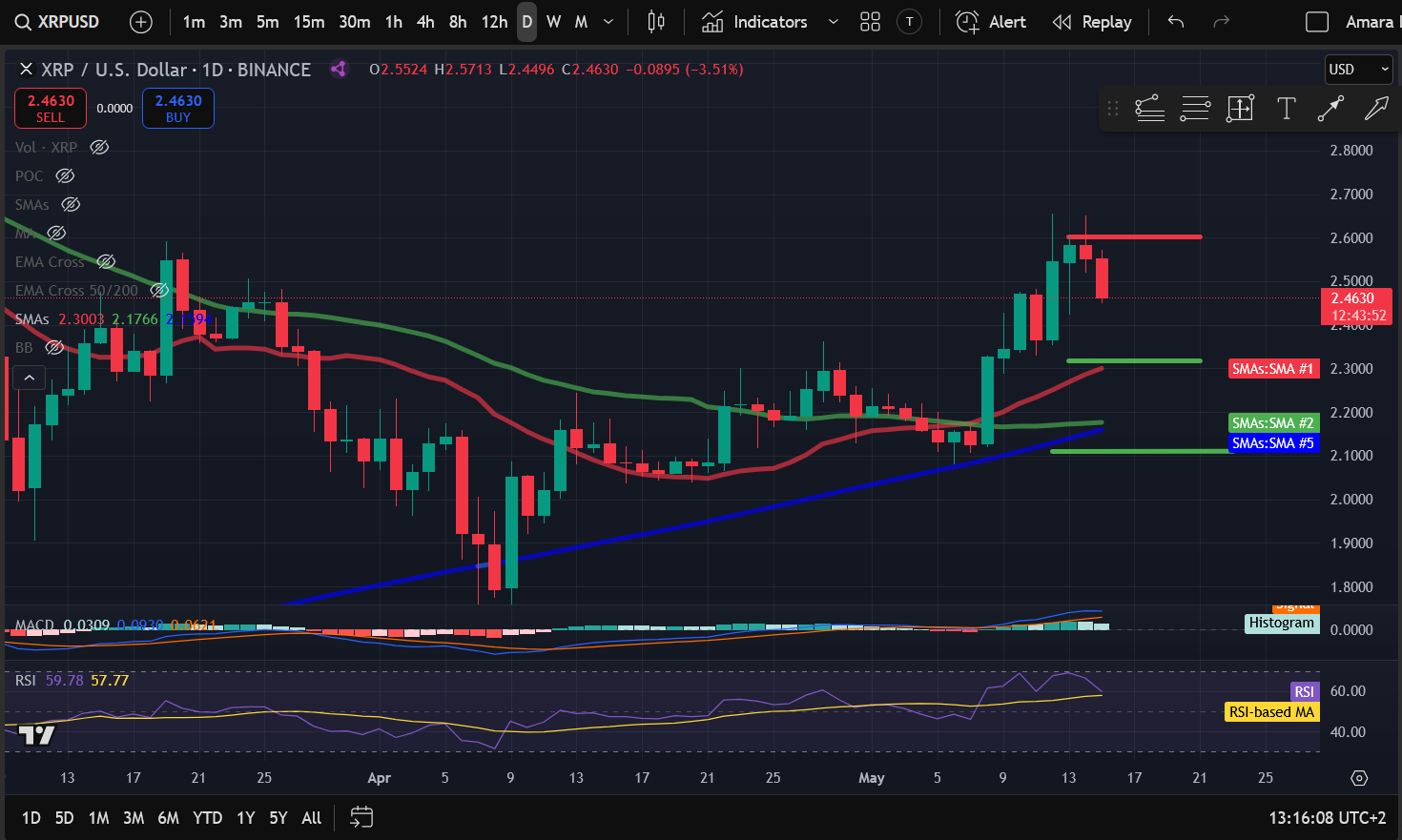Open candlestick chart style selector
The width and height of the screenshot is (1402, 840).
tap(656, 22)
